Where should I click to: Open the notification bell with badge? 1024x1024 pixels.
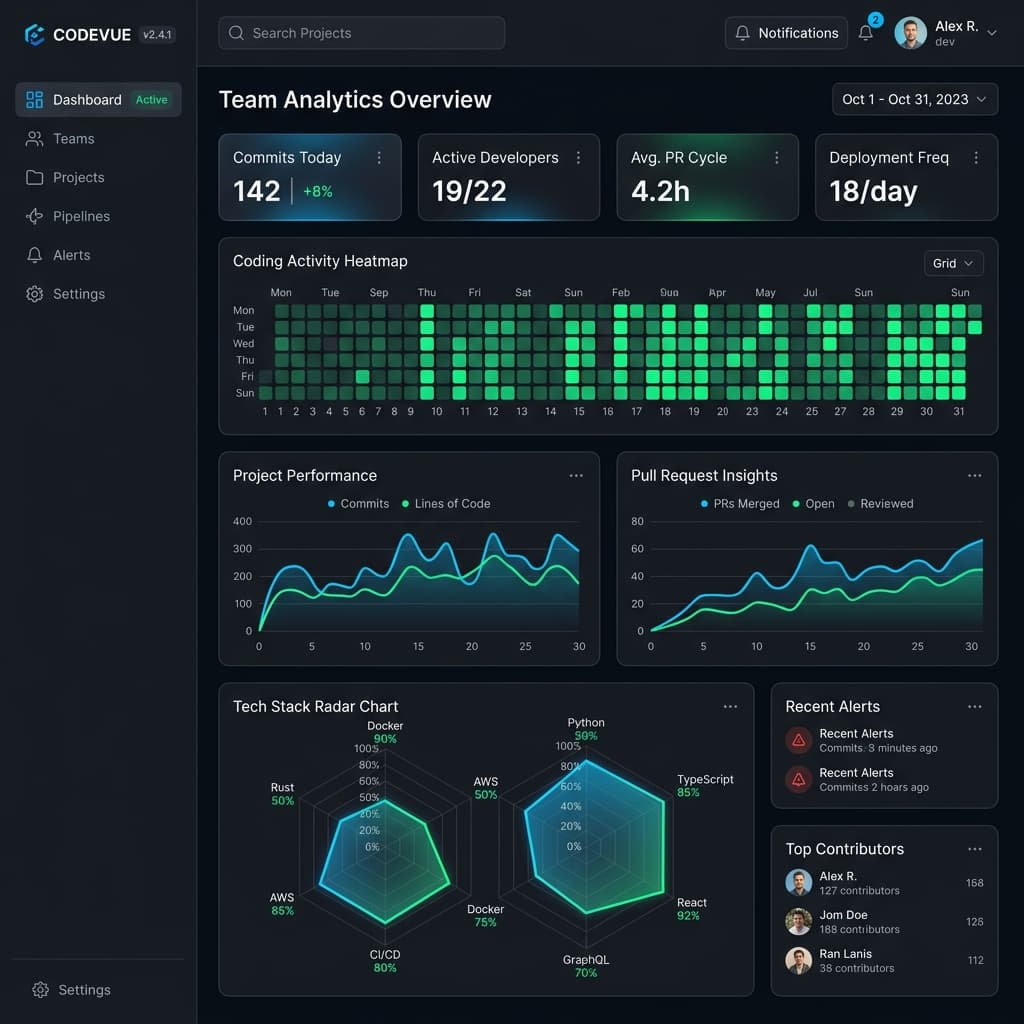click(866, 32)
